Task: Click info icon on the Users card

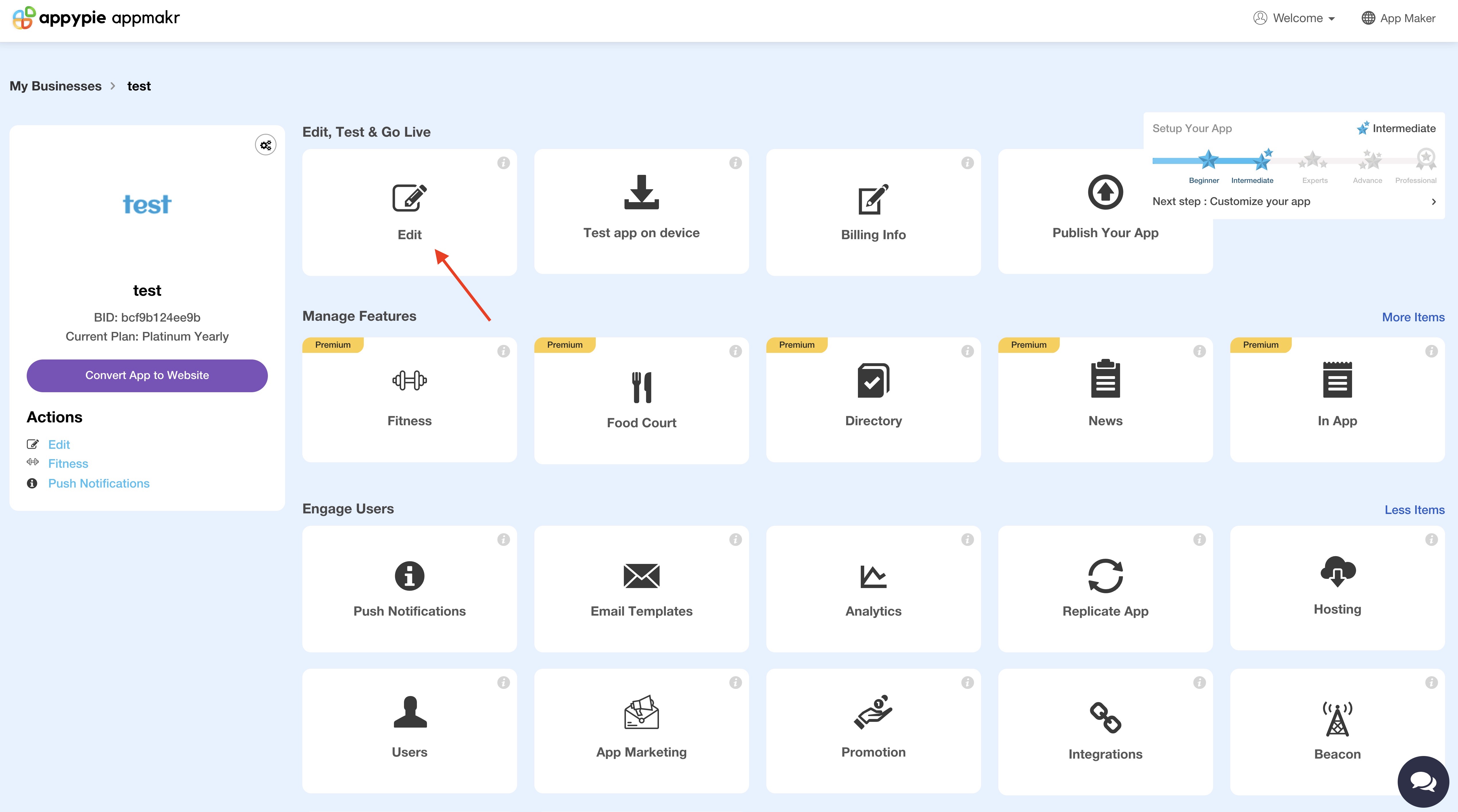Action: tap(503, 683)
